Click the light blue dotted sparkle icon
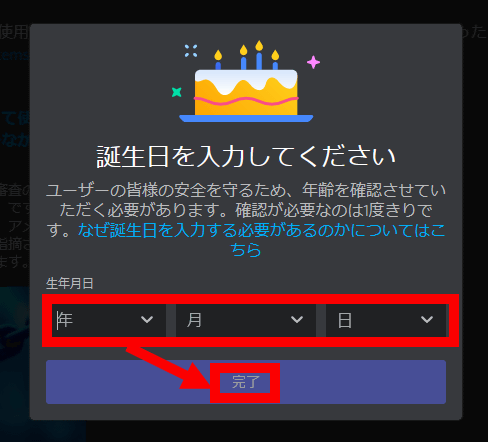 pyautogui.click(x=191, y=51)
